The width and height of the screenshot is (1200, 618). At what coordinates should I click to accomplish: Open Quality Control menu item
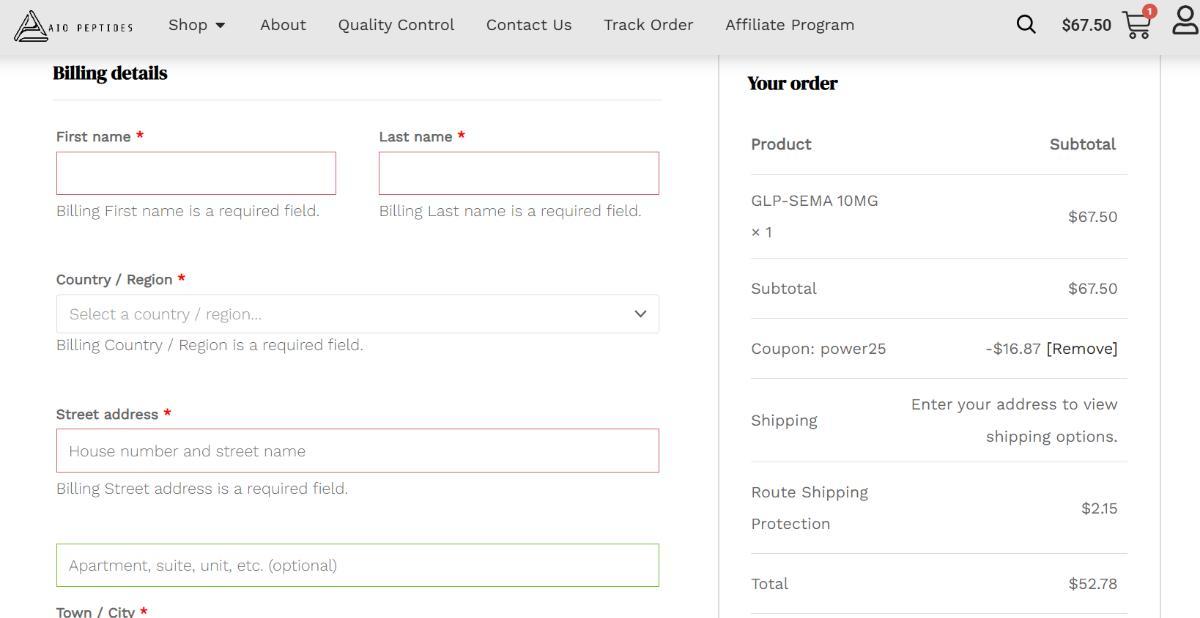[396, 25]
